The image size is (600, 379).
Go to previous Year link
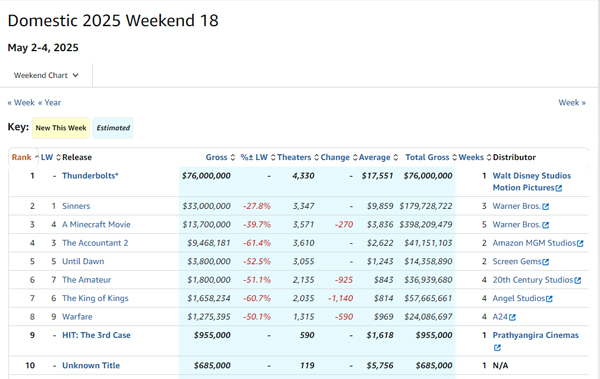(x=49, y=103)
